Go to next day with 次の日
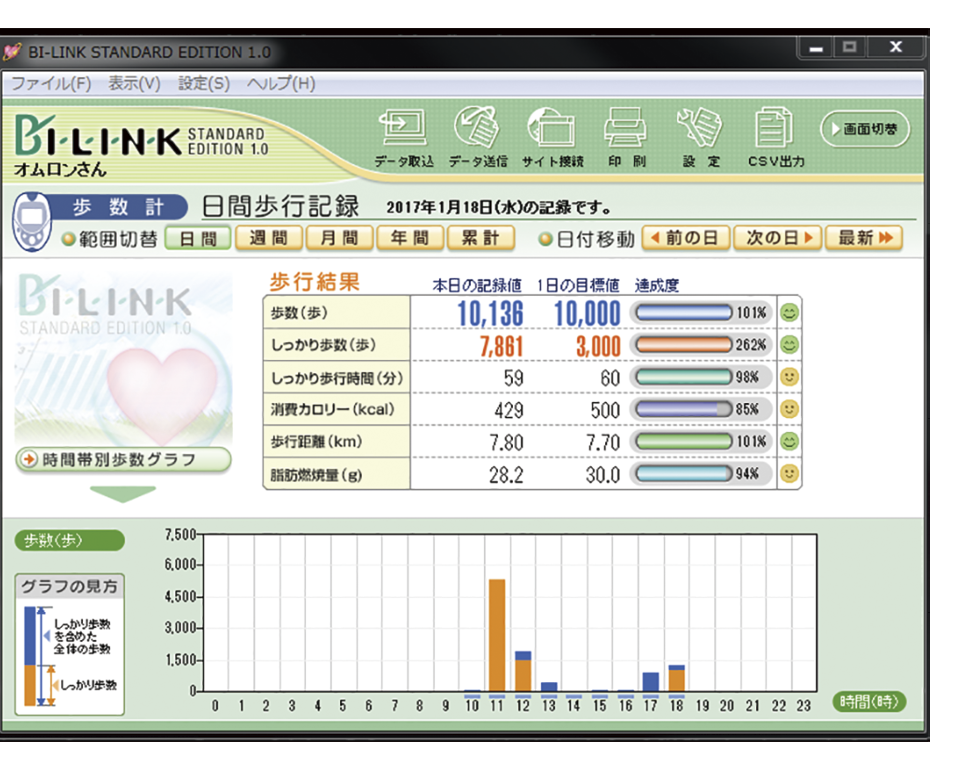969x763 pixels. (777, 238)
